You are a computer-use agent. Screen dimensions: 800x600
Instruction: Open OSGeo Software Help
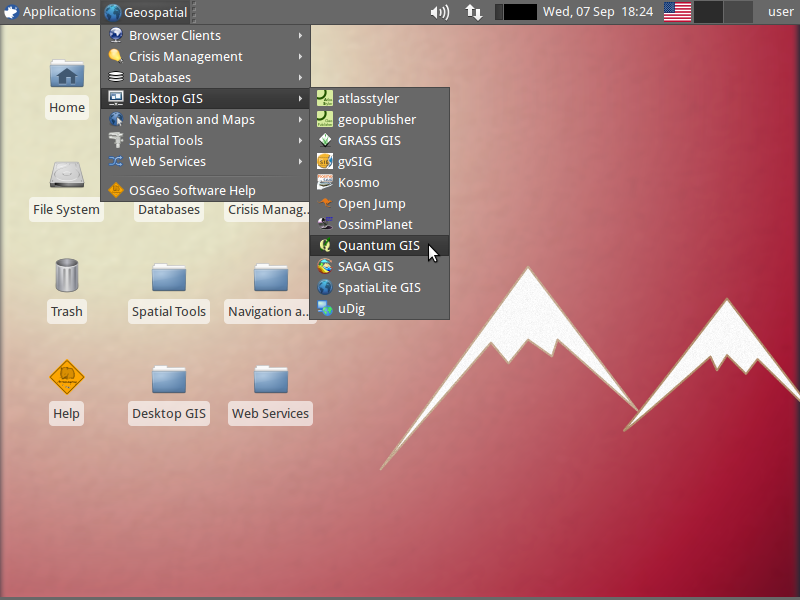point(206,190)
